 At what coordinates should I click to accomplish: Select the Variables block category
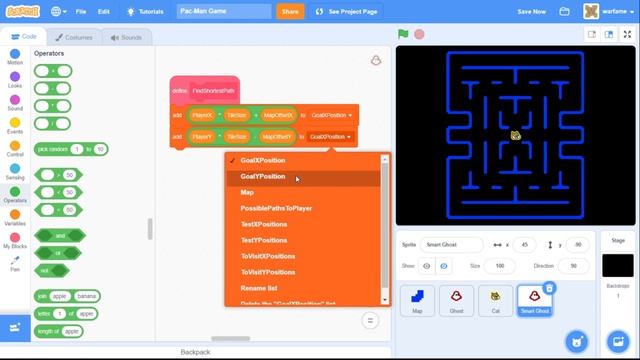click(15, 218)
